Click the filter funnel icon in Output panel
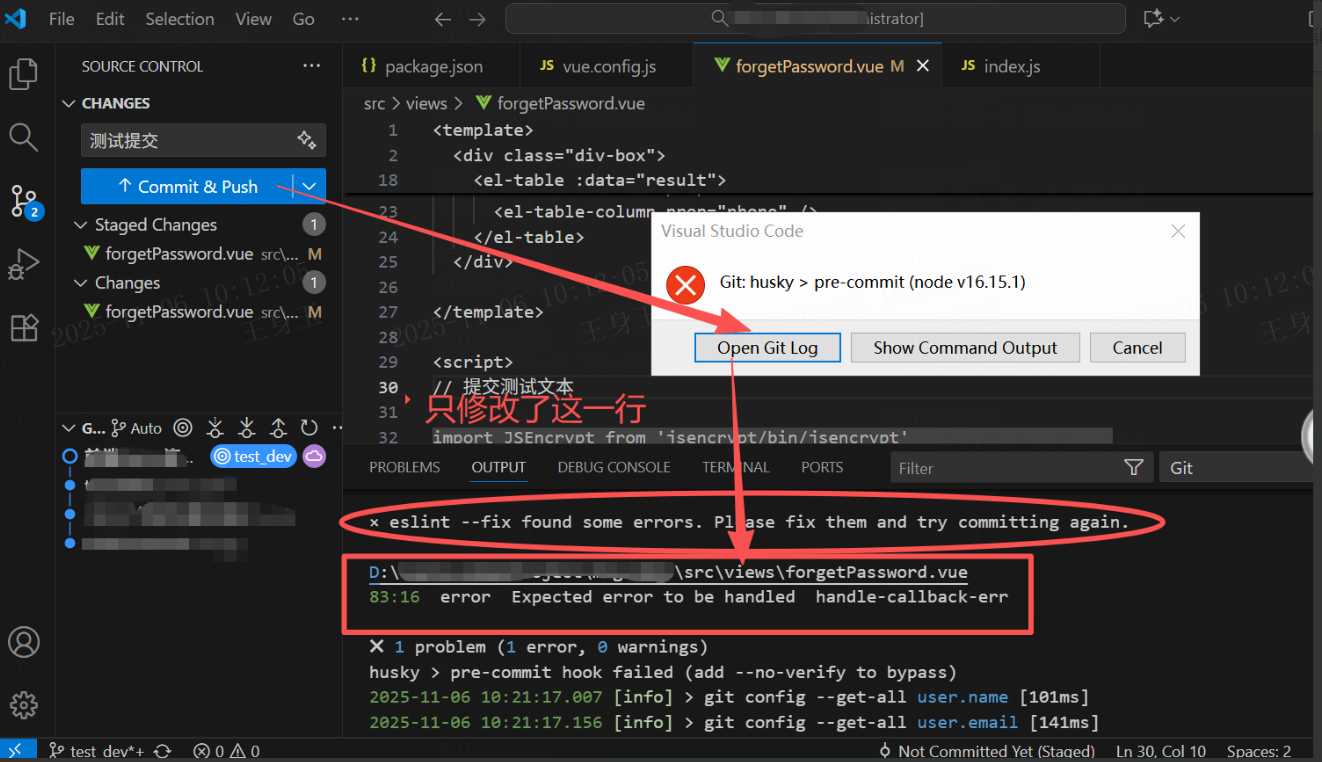 [1133, 468]
